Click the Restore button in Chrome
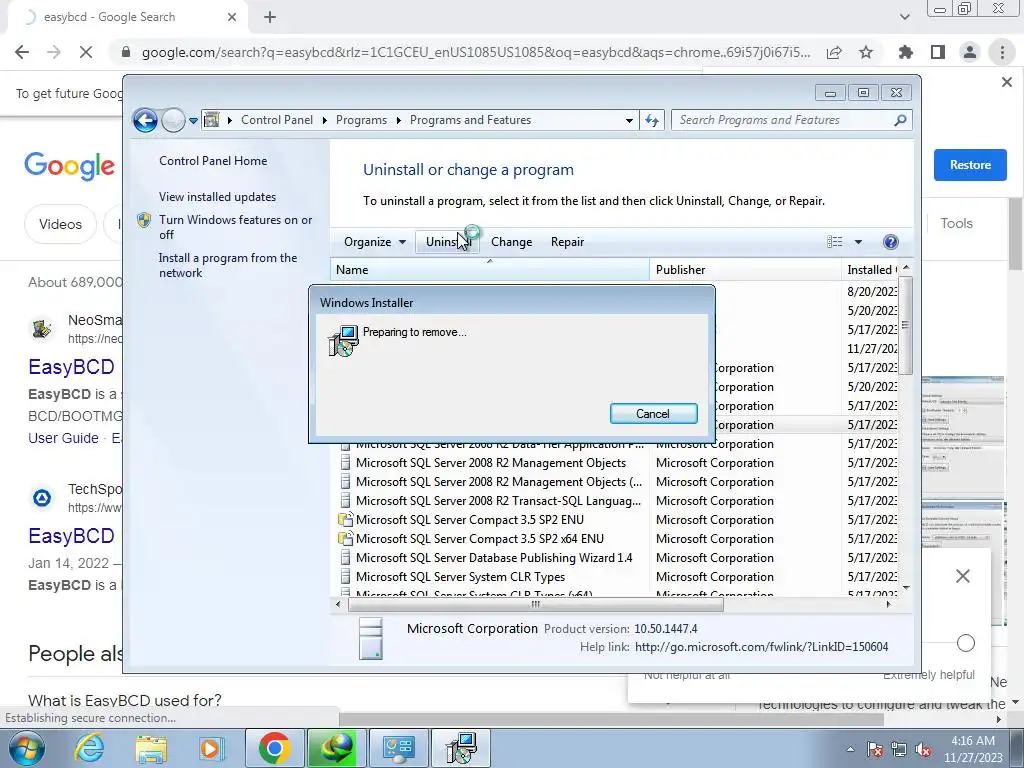Screen dimensions: 1024x768 click(x=970, y=165)
